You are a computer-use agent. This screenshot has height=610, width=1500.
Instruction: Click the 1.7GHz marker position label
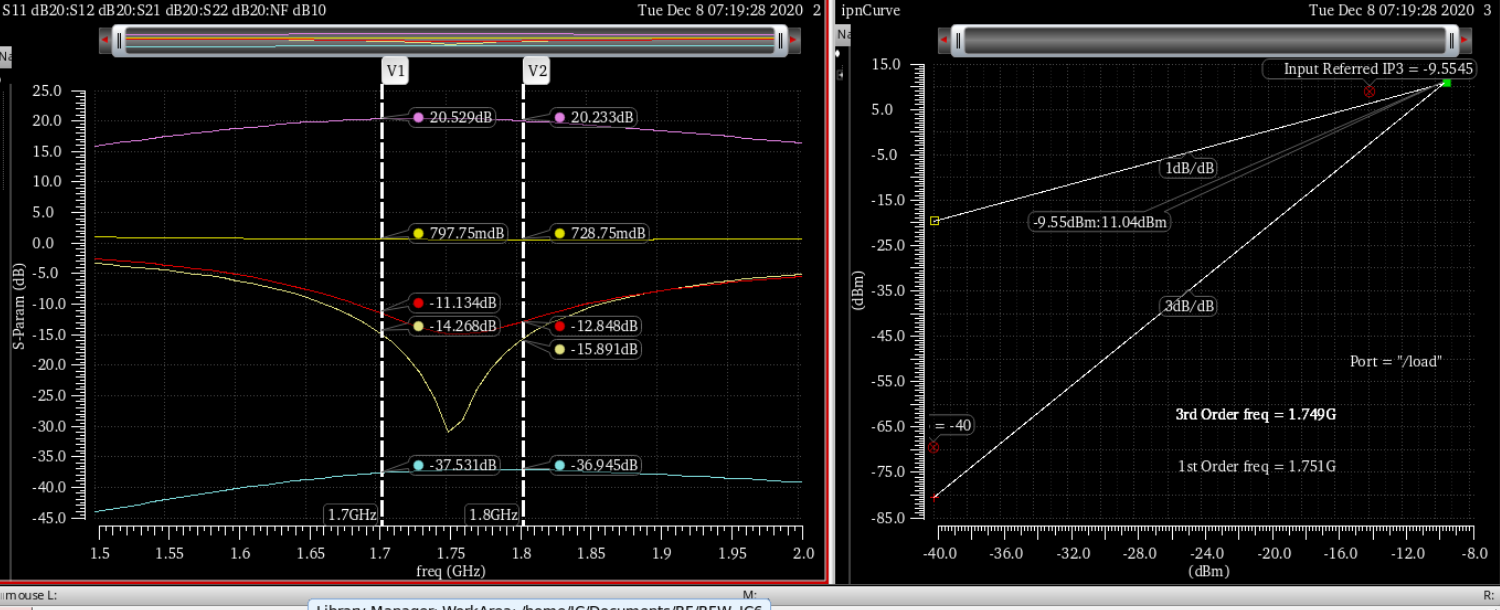click(352, 514)
